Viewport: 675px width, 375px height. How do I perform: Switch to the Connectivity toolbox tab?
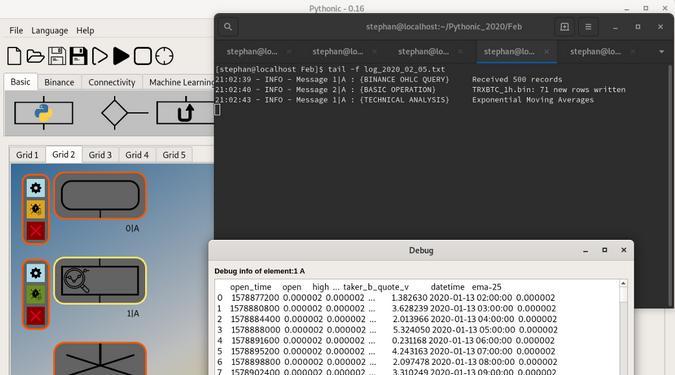click(x=111, y=82)
